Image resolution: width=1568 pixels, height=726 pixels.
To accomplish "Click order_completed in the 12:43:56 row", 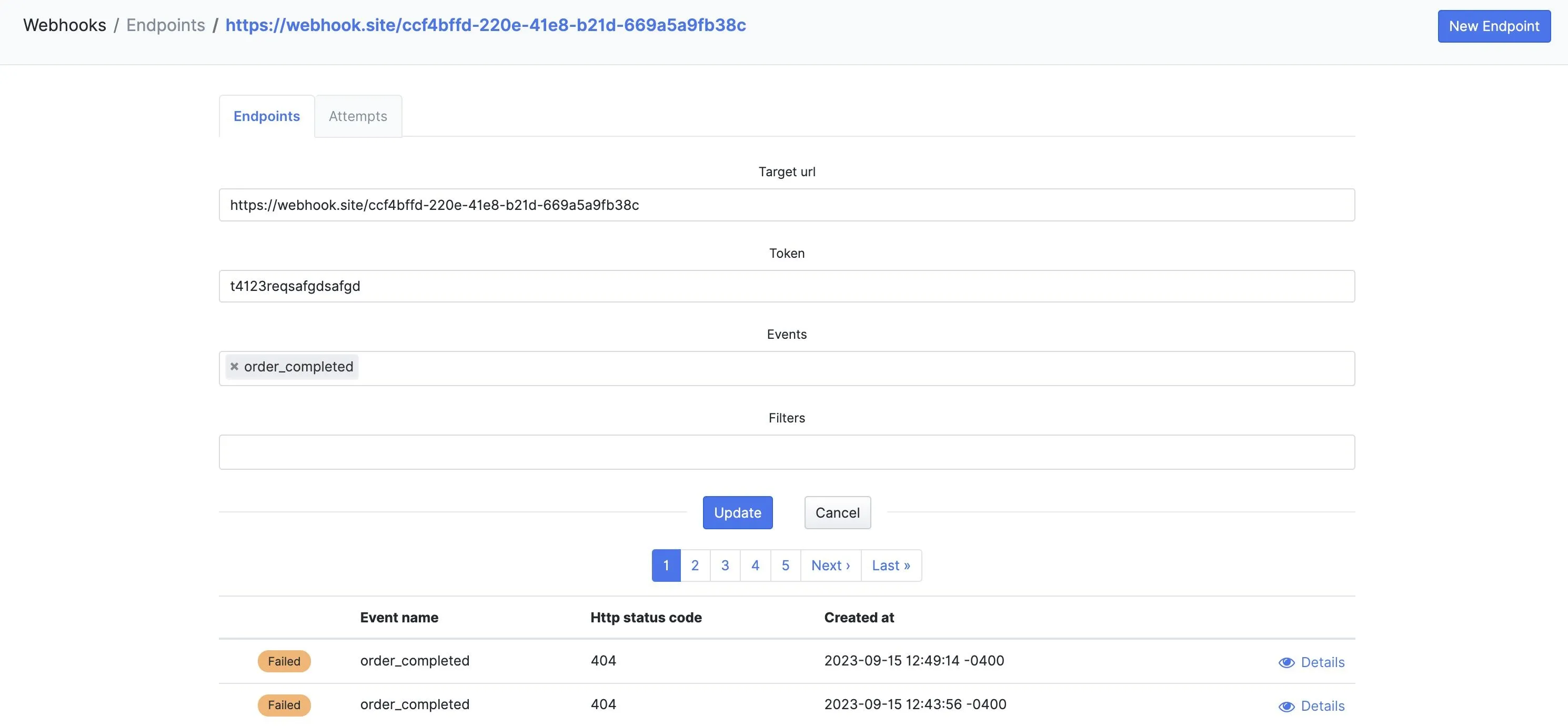I will click(415, 704).
